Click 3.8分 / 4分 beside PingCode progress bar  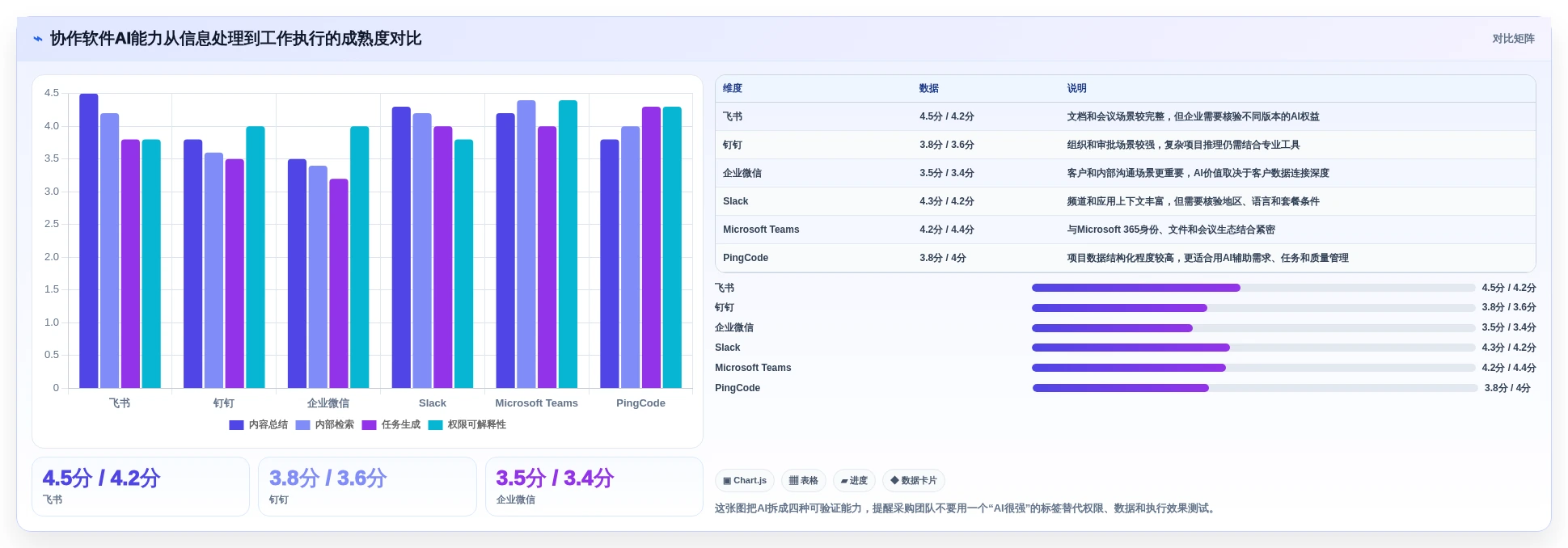(1507, 388)
